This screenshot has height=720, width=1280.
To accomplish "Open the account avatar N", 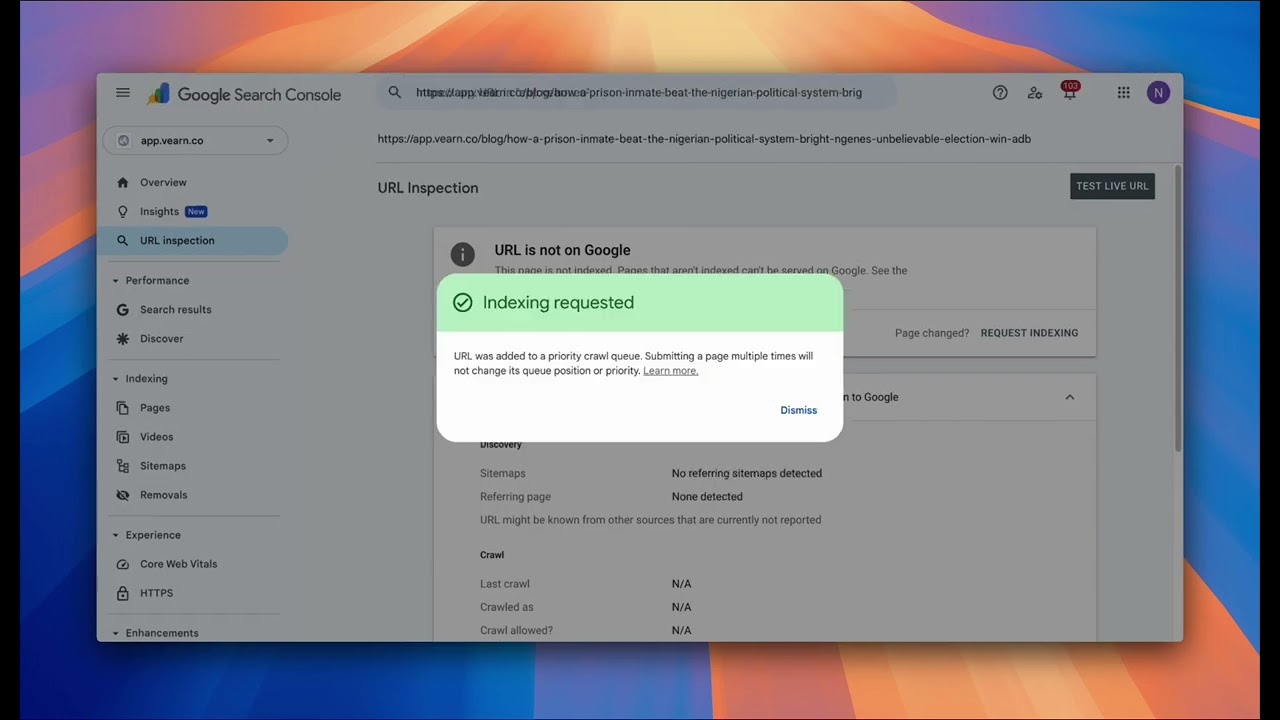I will pos(1158,92).
